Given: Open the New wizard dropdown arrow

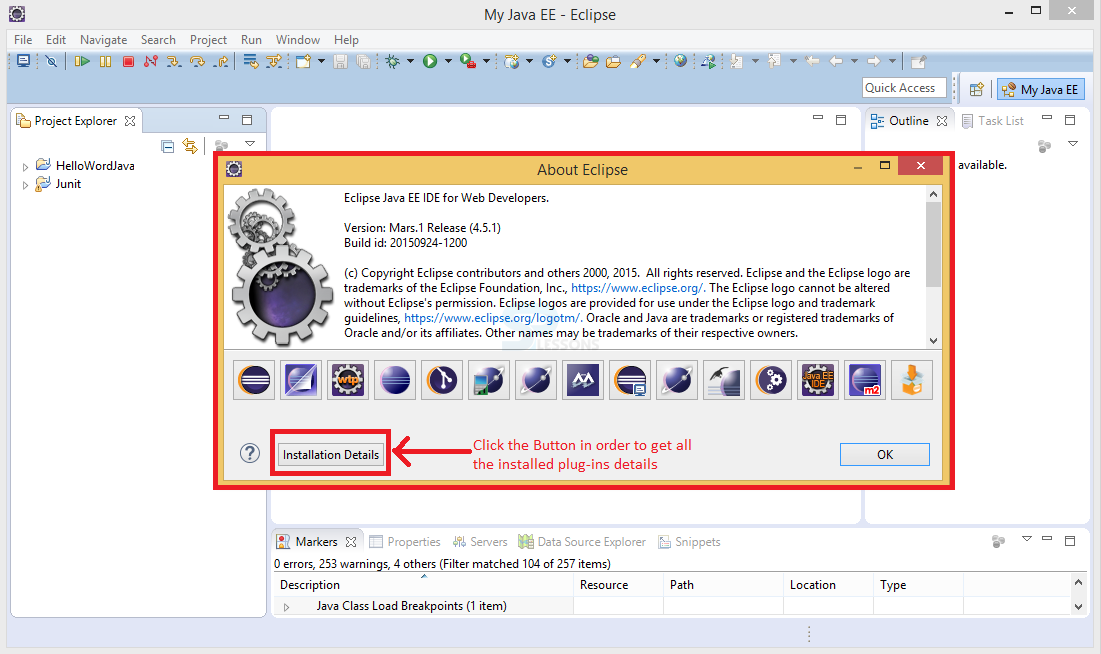Looking at the screenshot, I should pyautogui.click(x=322, y=61).
